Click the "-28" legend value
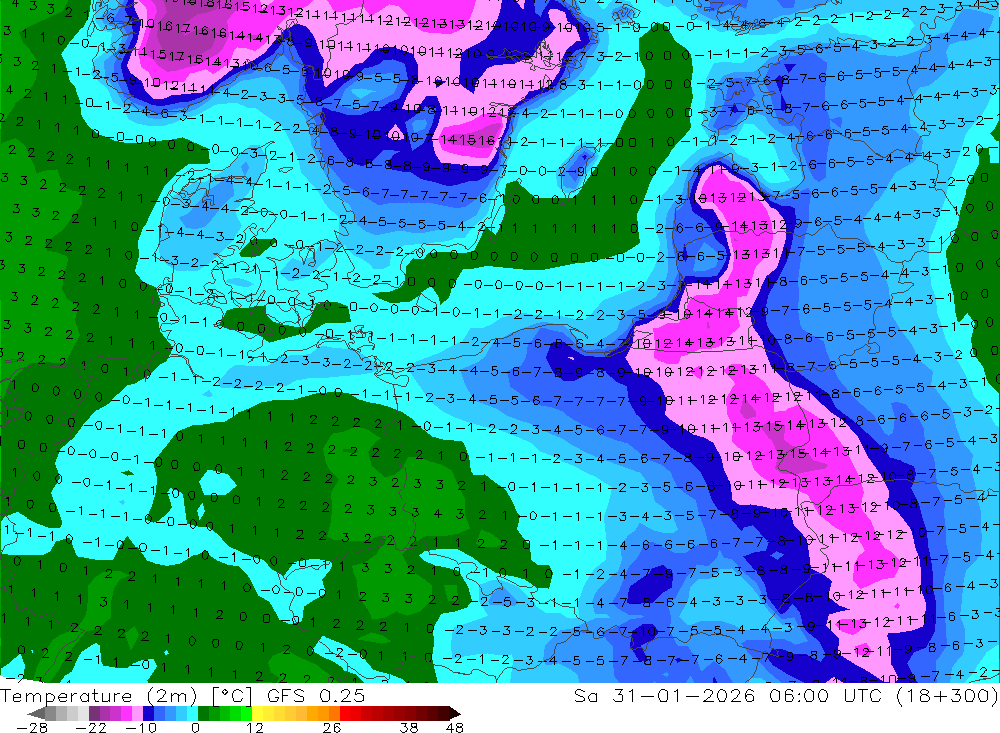The image size is (1000, 733). [x=32, y=727]
